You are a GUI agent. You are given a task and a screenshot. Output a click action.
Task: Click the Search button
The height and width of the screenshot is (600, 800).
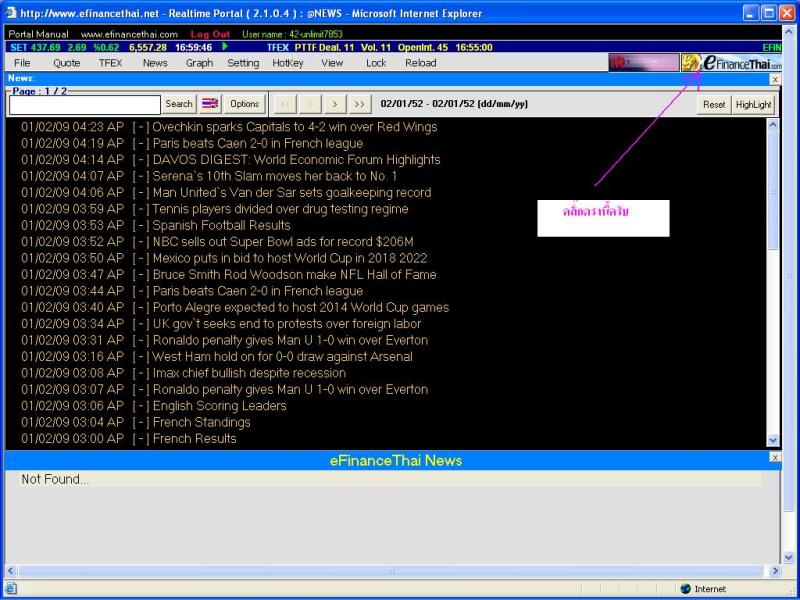(x=179, y=104)
